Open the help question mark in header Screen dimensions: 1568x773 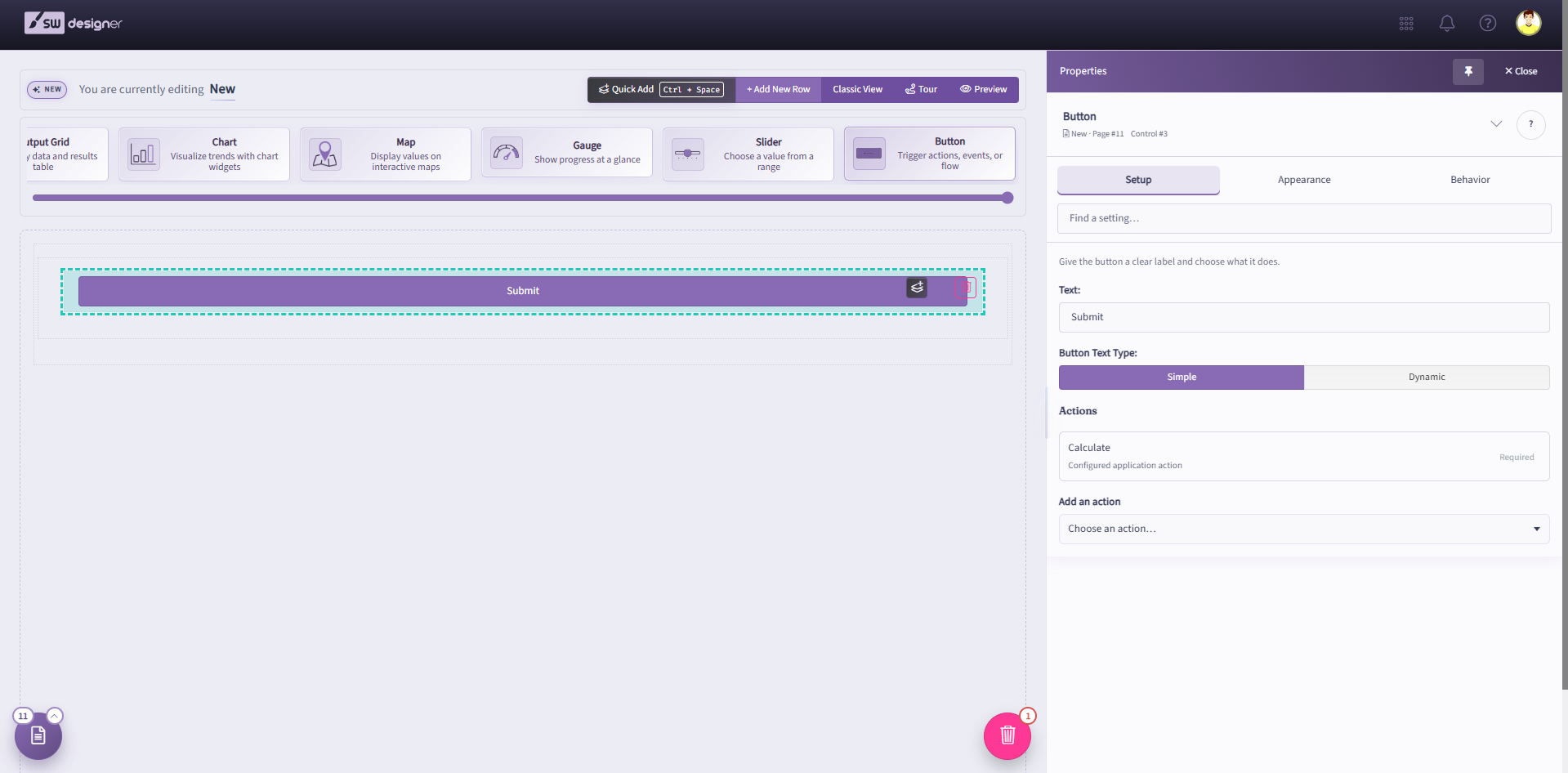[x=1488, y=24]
